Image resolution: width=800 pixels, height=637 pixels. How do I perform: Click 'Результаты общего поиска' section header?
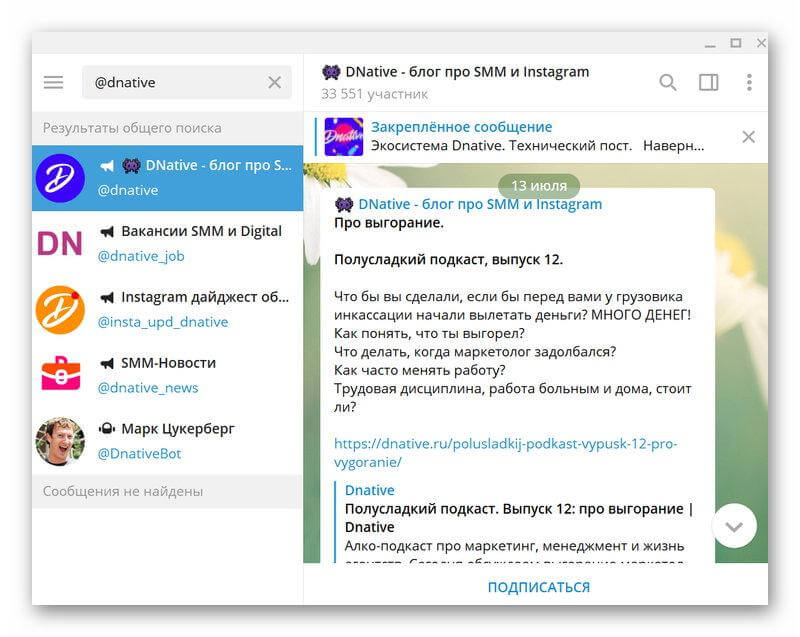132,128
